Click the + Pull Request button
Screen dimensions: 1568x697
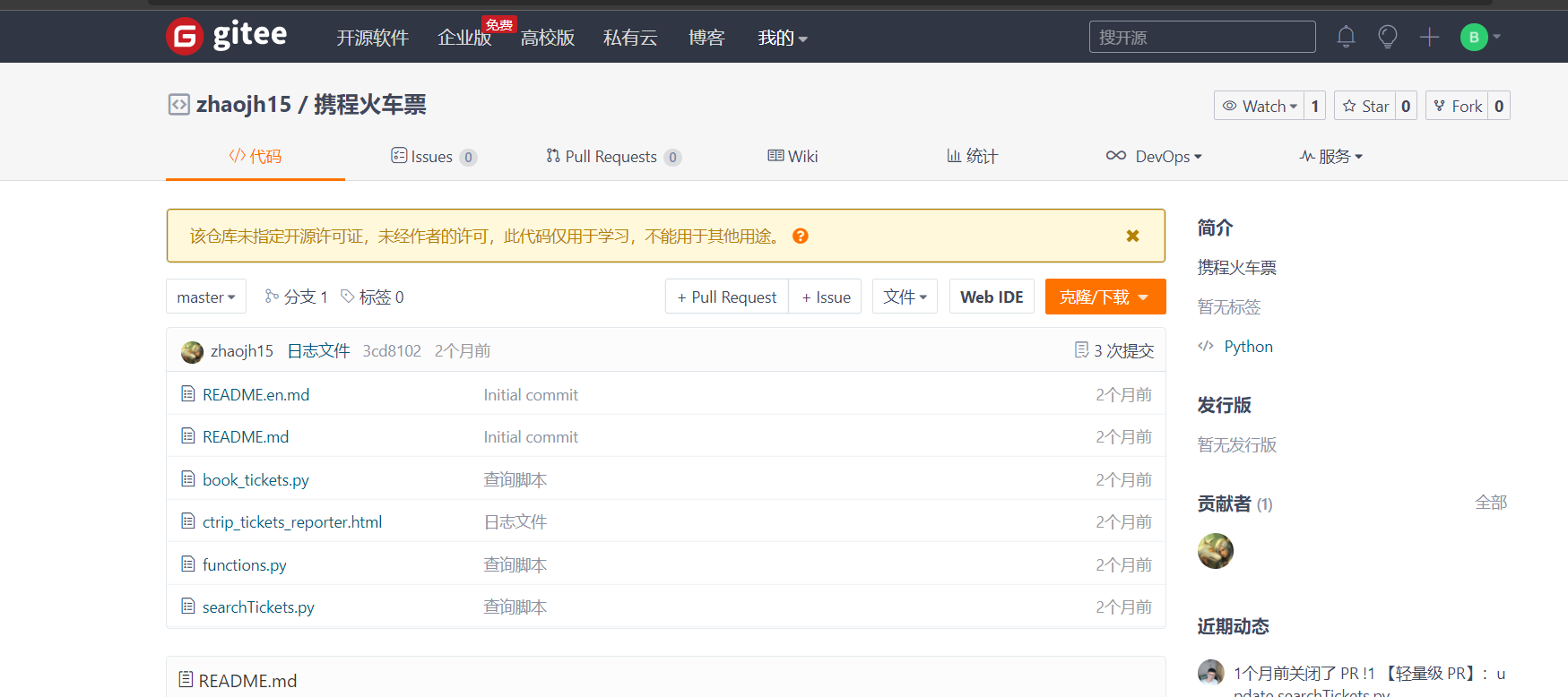[x=727, y=297]
